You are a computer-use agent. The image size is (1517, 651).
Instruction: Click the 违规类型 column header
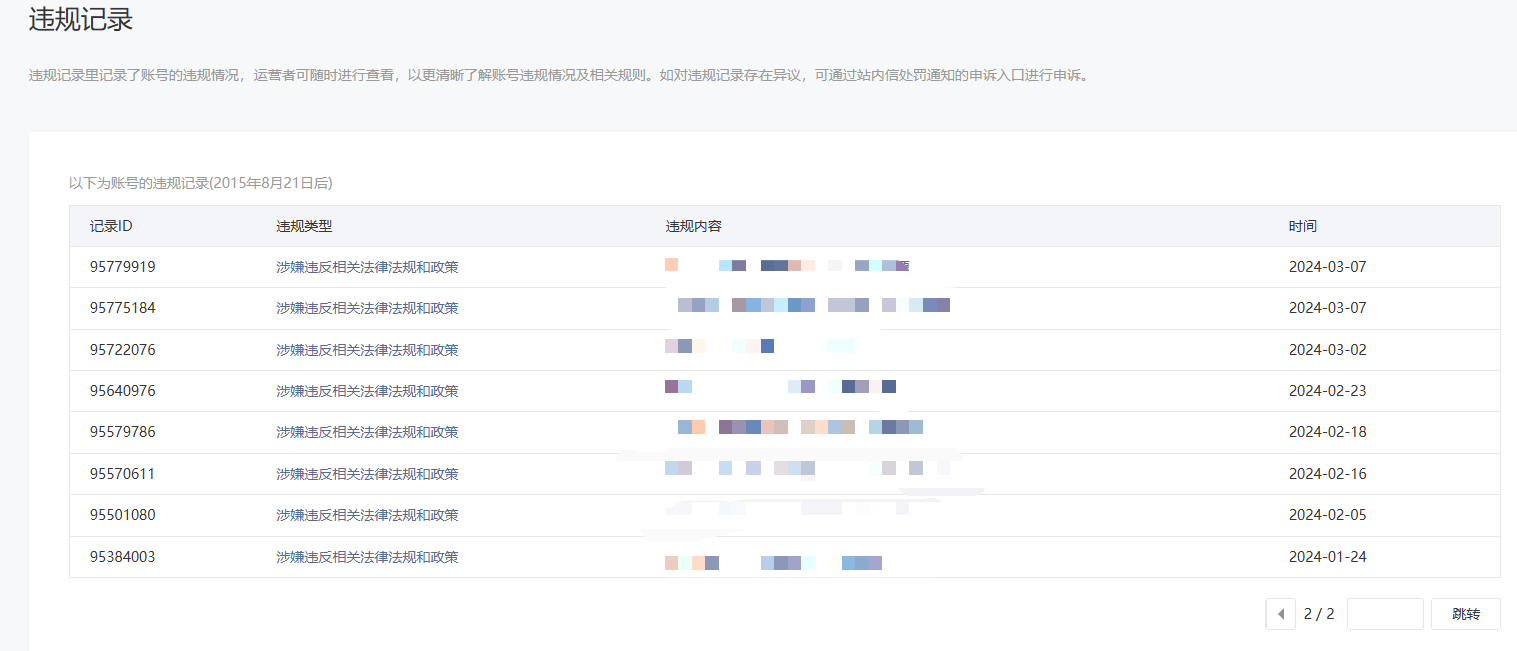[304, 226]
